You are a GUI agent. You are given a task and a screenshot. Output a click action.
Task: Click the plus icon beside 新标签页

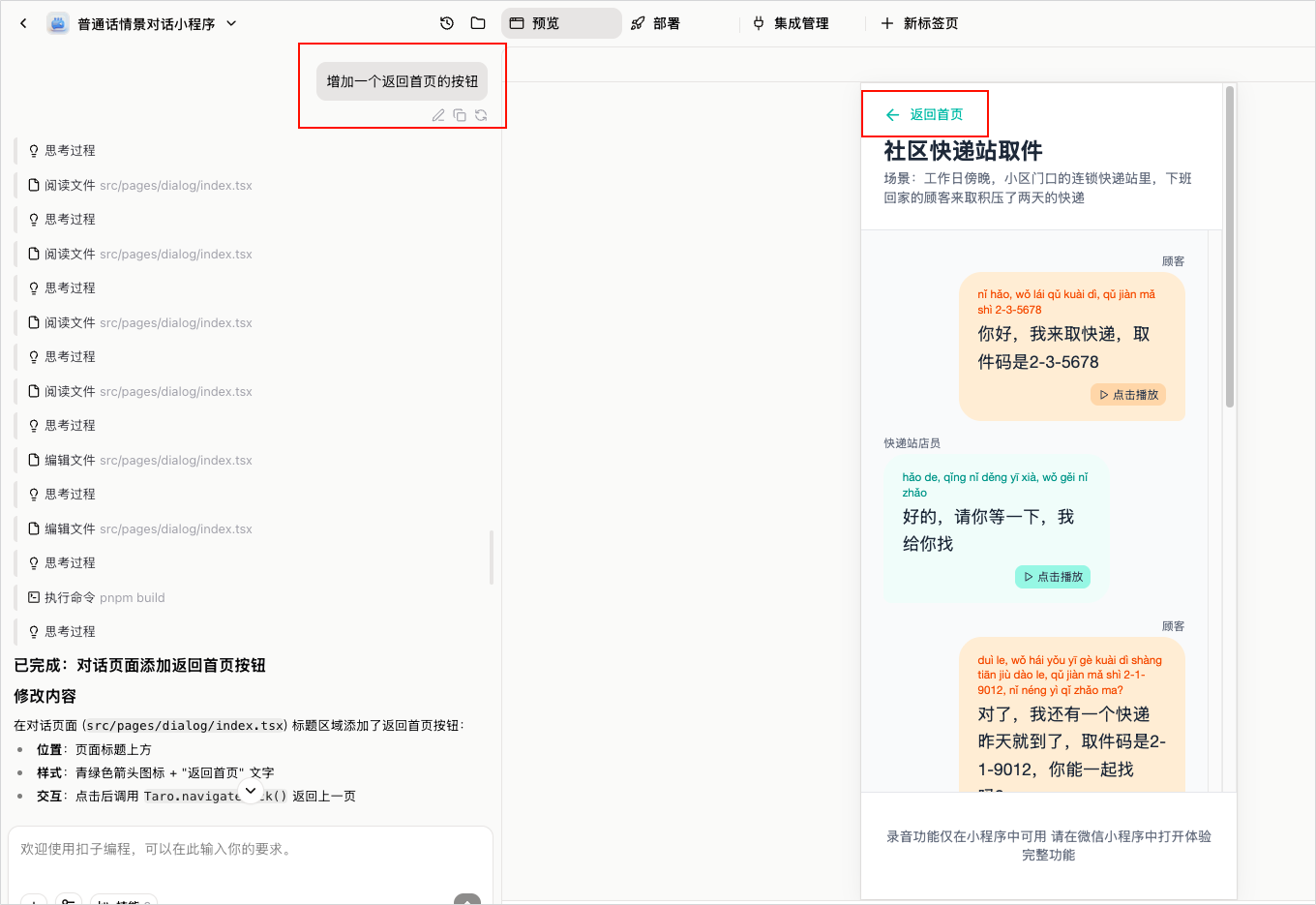pyautogui.click(x=887, y=23)
